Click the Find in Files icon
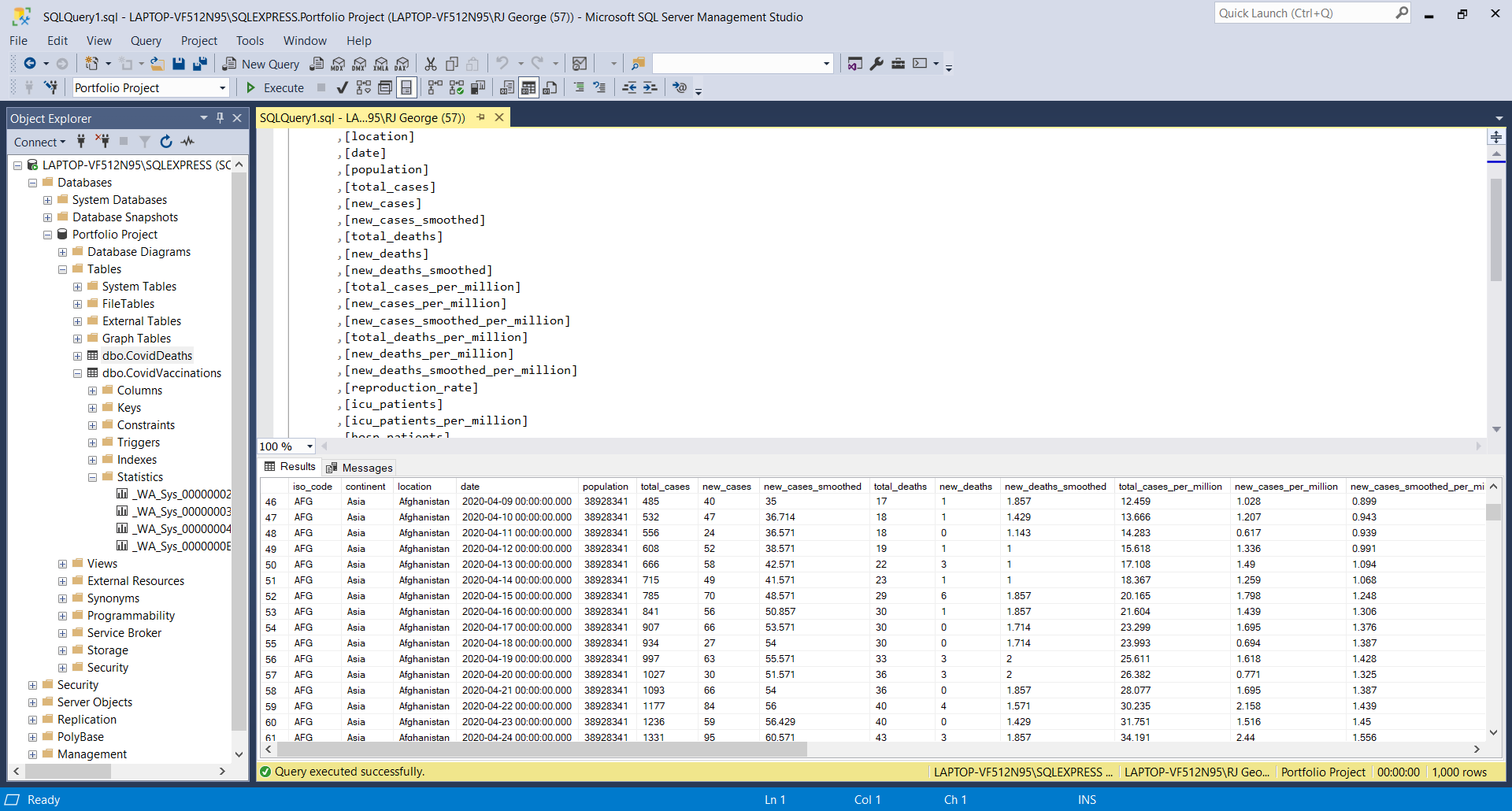This screenshot has width=1512, height=811. (638, 64)
